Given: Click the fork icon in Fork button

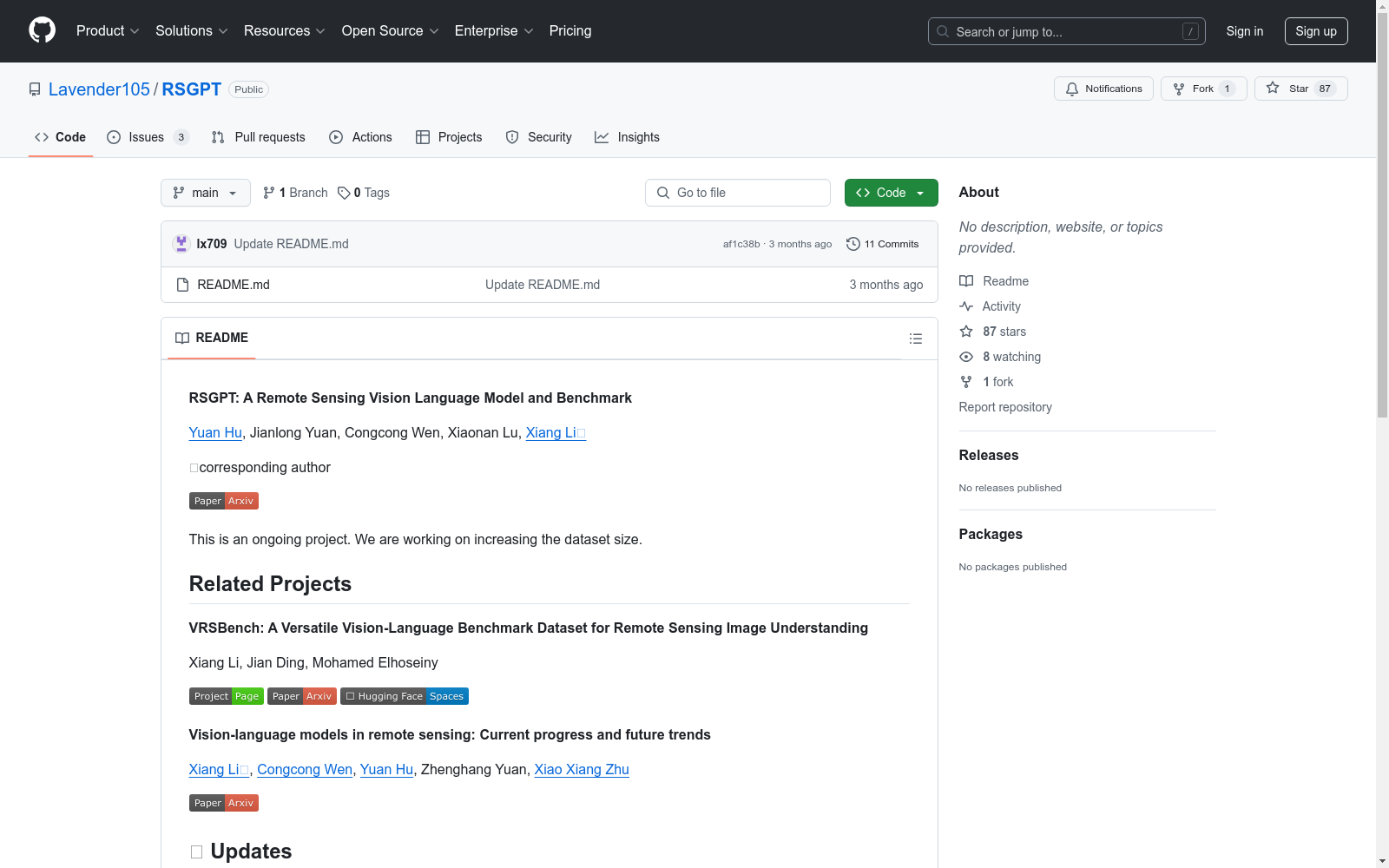Looking at the screenshot, I should tap(1179, 89).
